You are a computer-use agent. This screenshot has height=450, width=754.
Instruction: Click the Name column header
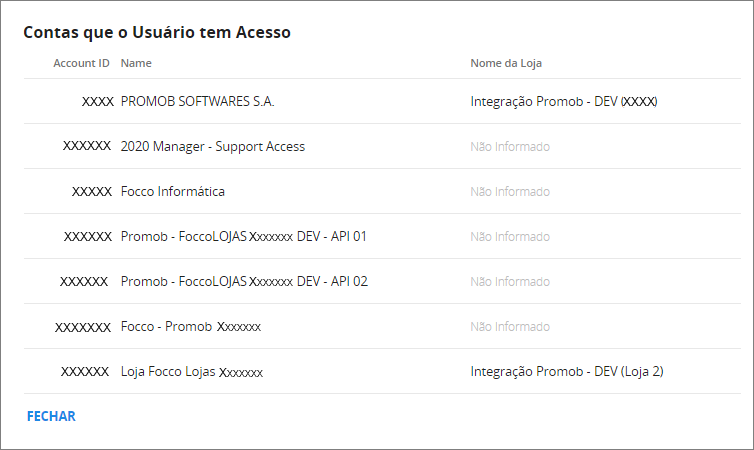(x=136, y=63)
